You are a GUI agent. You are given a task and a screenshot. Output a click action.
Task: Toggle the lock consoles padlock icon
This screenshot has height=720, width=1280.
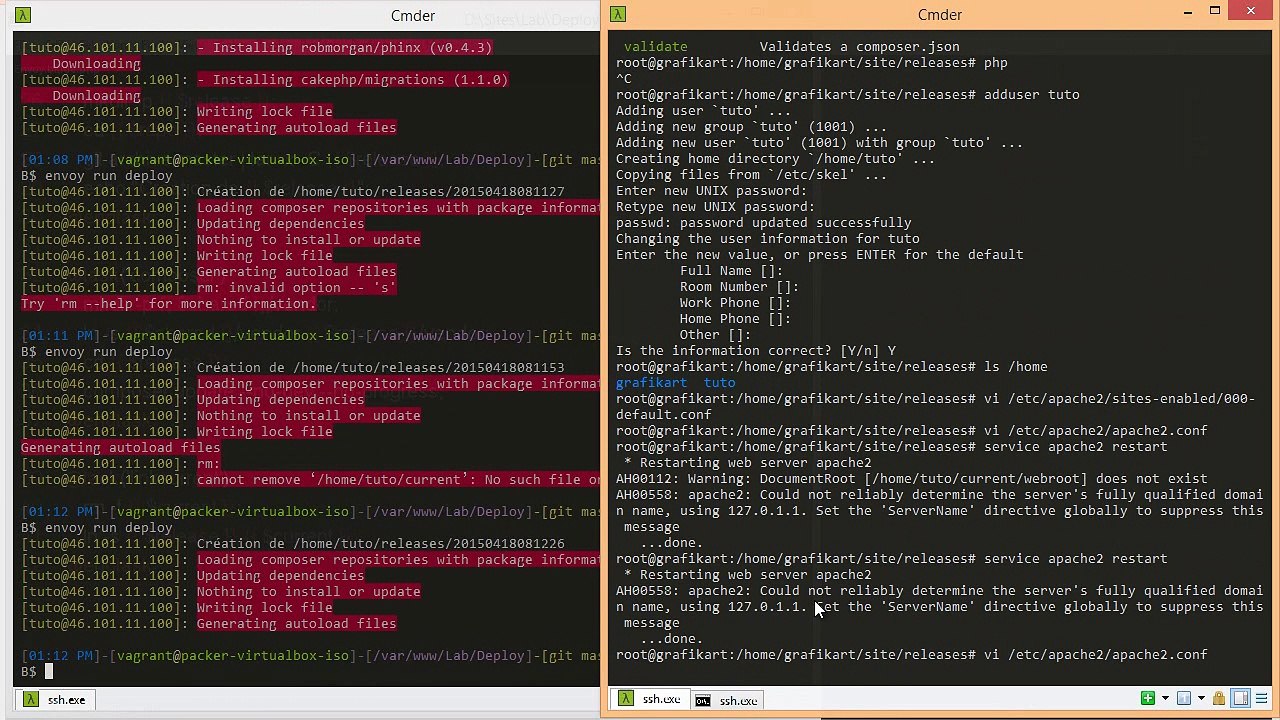click(1219, 698)
